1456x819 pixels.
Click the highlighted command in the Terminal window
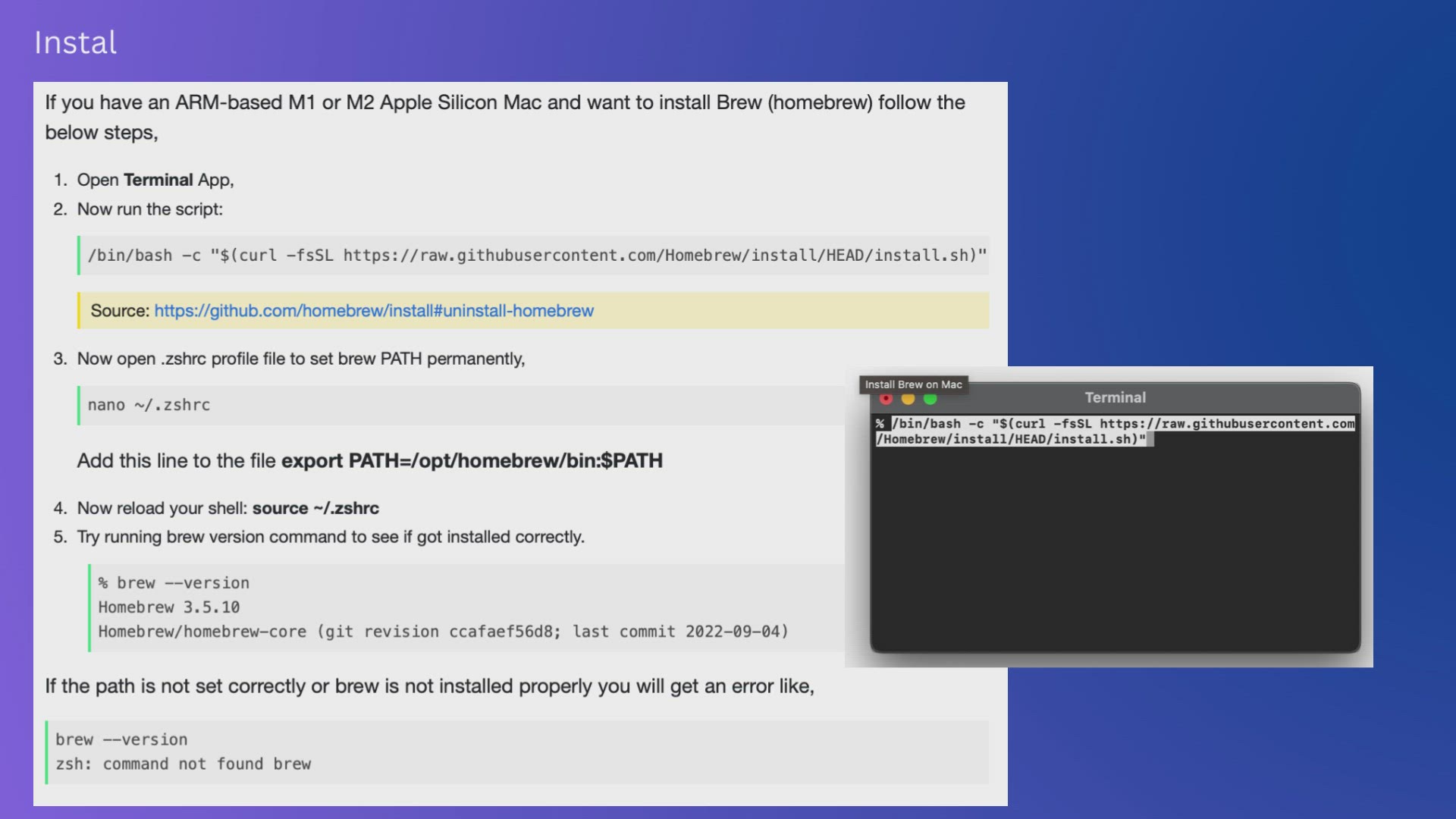pyautogui.click(x=1115, y=431)
